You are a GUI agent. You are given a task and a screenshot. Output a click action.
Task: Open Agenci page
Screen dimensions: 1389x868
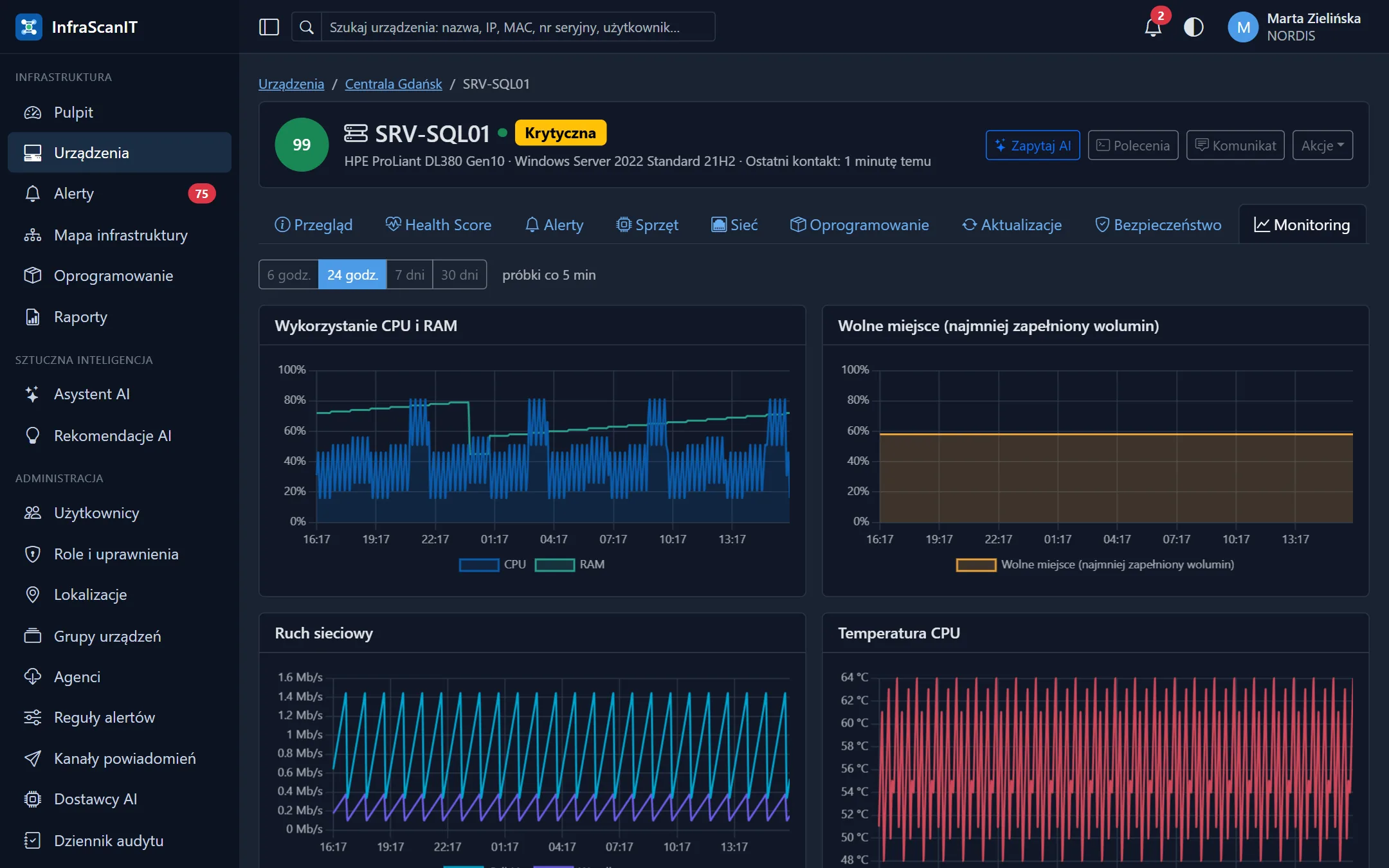120,676
